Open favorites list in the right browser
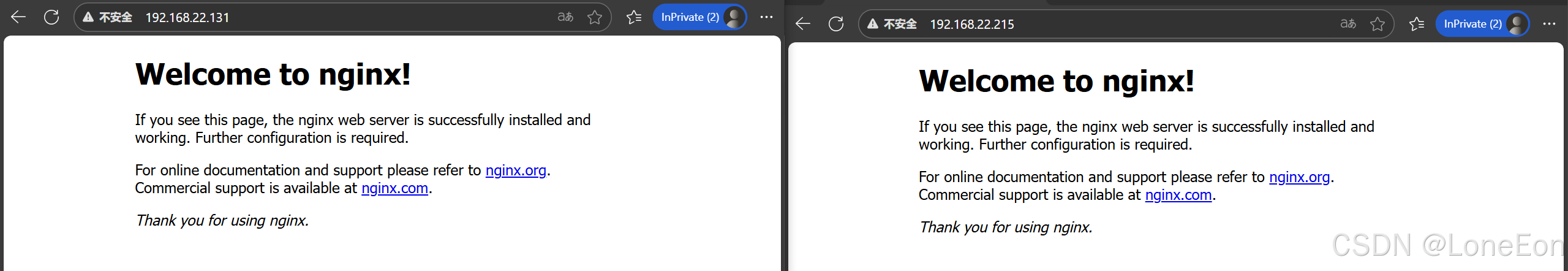Screen dimensions: 1568x271 tap(1417, 24)
